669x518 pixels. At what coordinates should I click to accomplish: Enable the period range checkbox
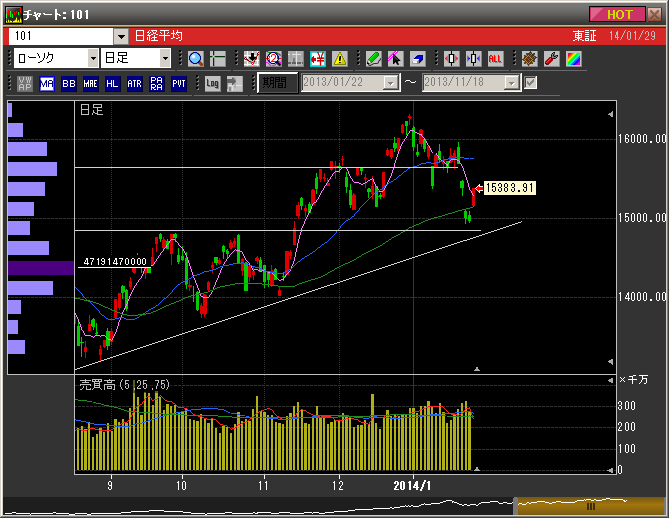point(531,83)
